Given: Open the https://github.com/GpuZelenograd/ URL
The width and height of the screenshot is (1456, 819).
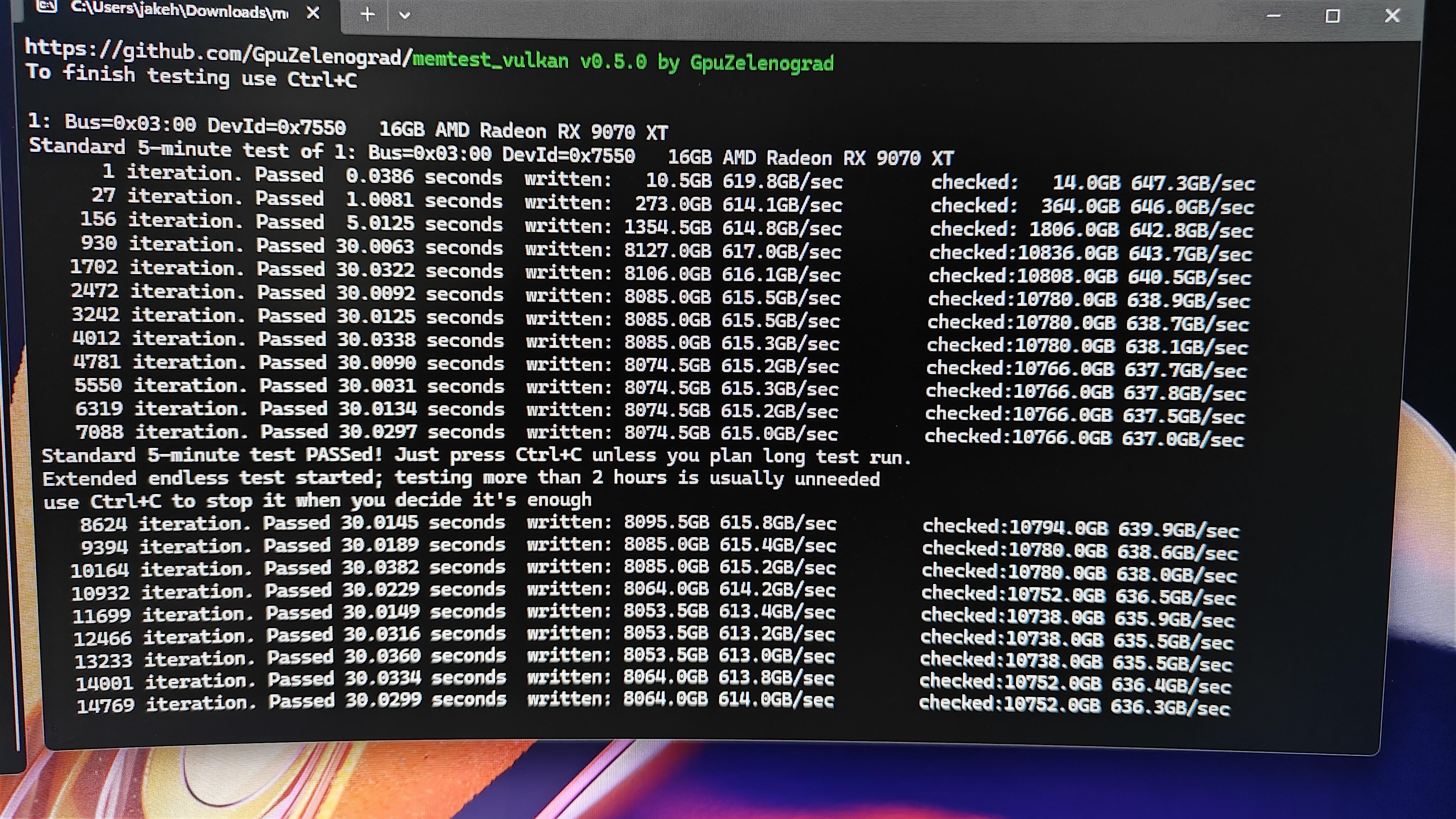Looking at the screenshot, I should [x=219, y=53].
